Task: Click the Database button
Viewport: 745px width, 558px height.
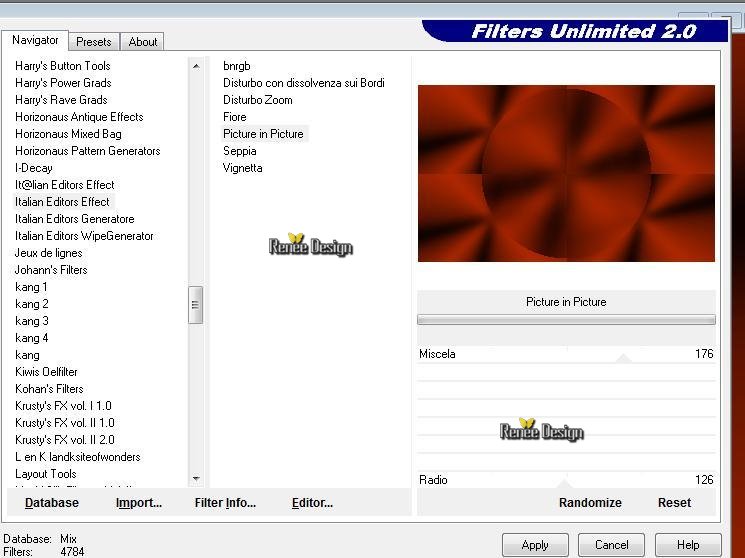Action: point(52,502)
